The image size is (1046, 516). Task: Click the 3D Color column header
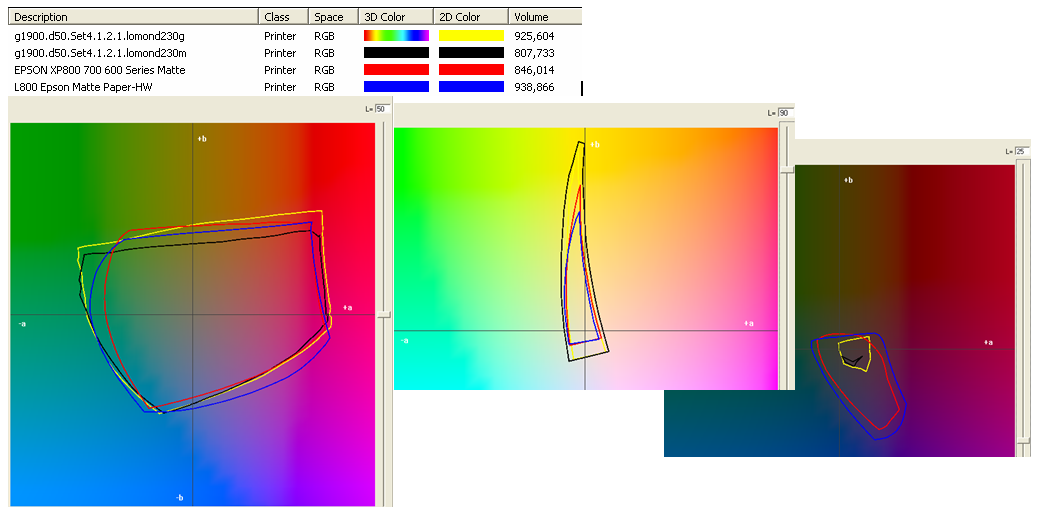click(x=395, y=17)
